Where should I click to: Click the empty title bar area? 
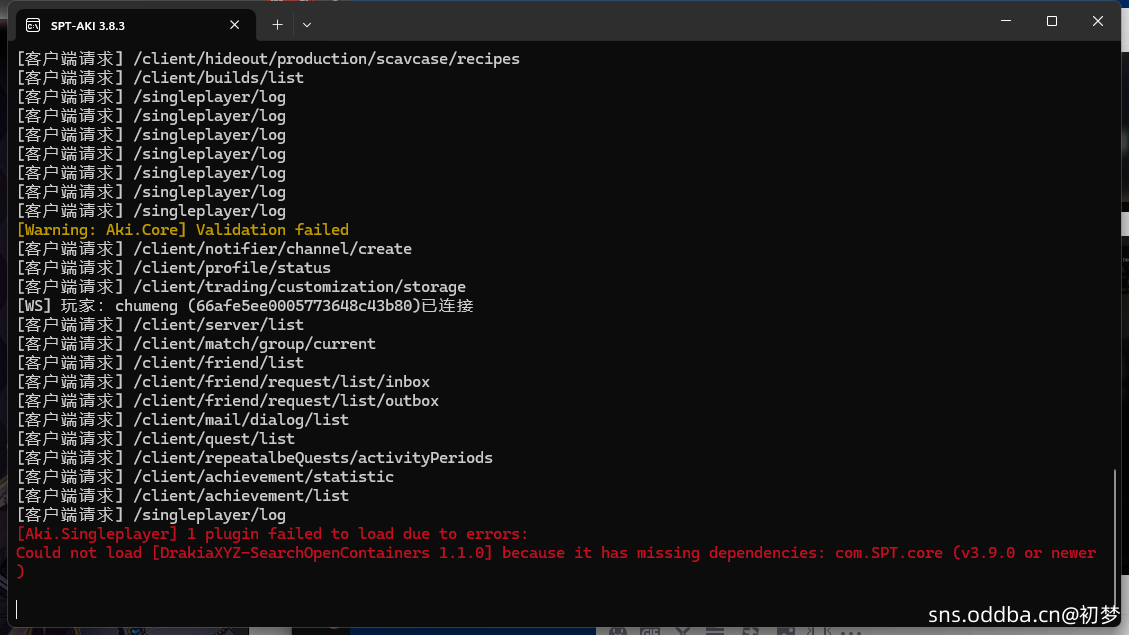tap(650, 21)
